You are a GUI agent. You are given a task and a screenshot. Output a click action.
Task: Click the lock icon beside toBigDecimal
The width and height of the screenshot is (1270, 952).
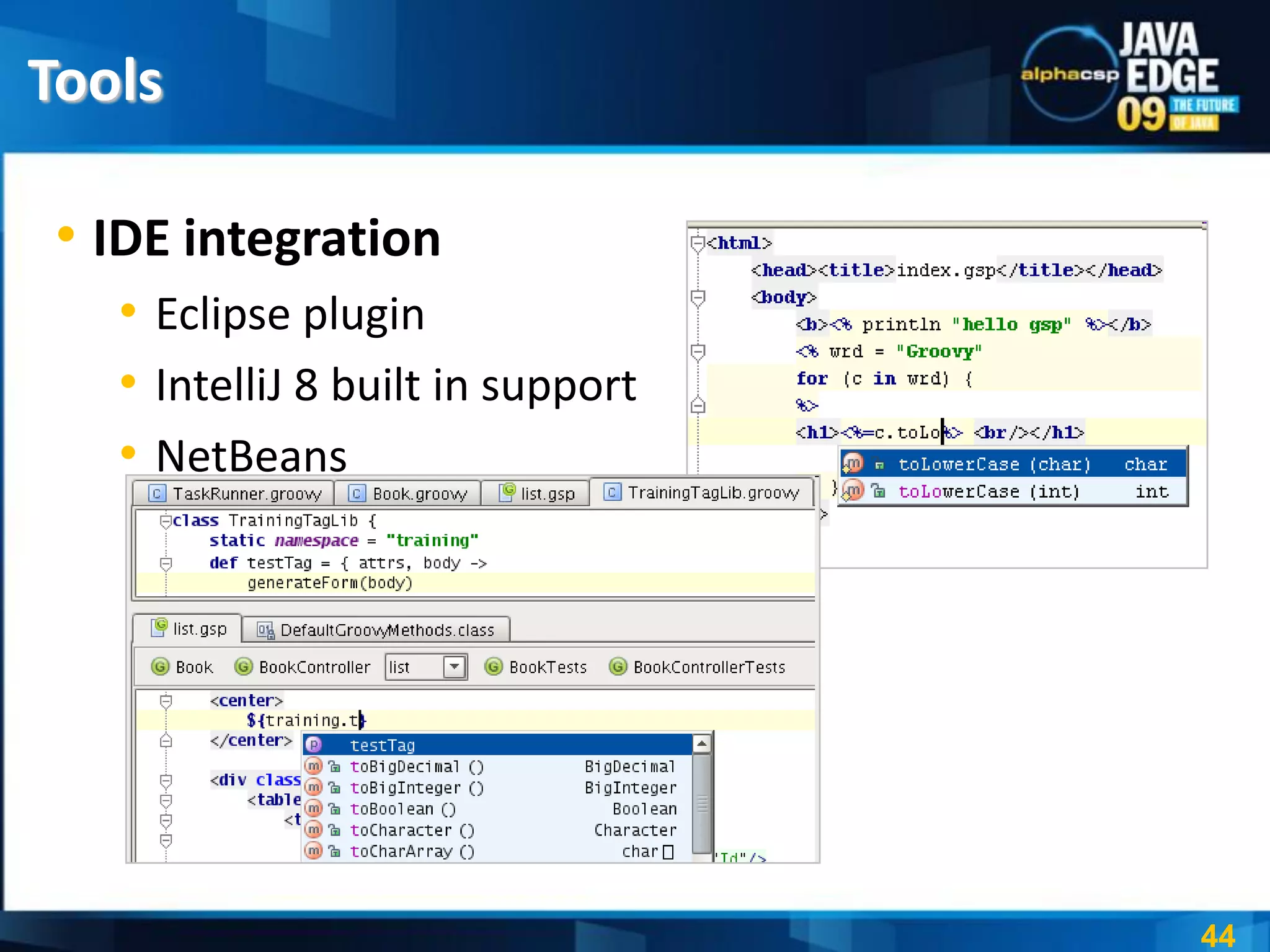335,767
